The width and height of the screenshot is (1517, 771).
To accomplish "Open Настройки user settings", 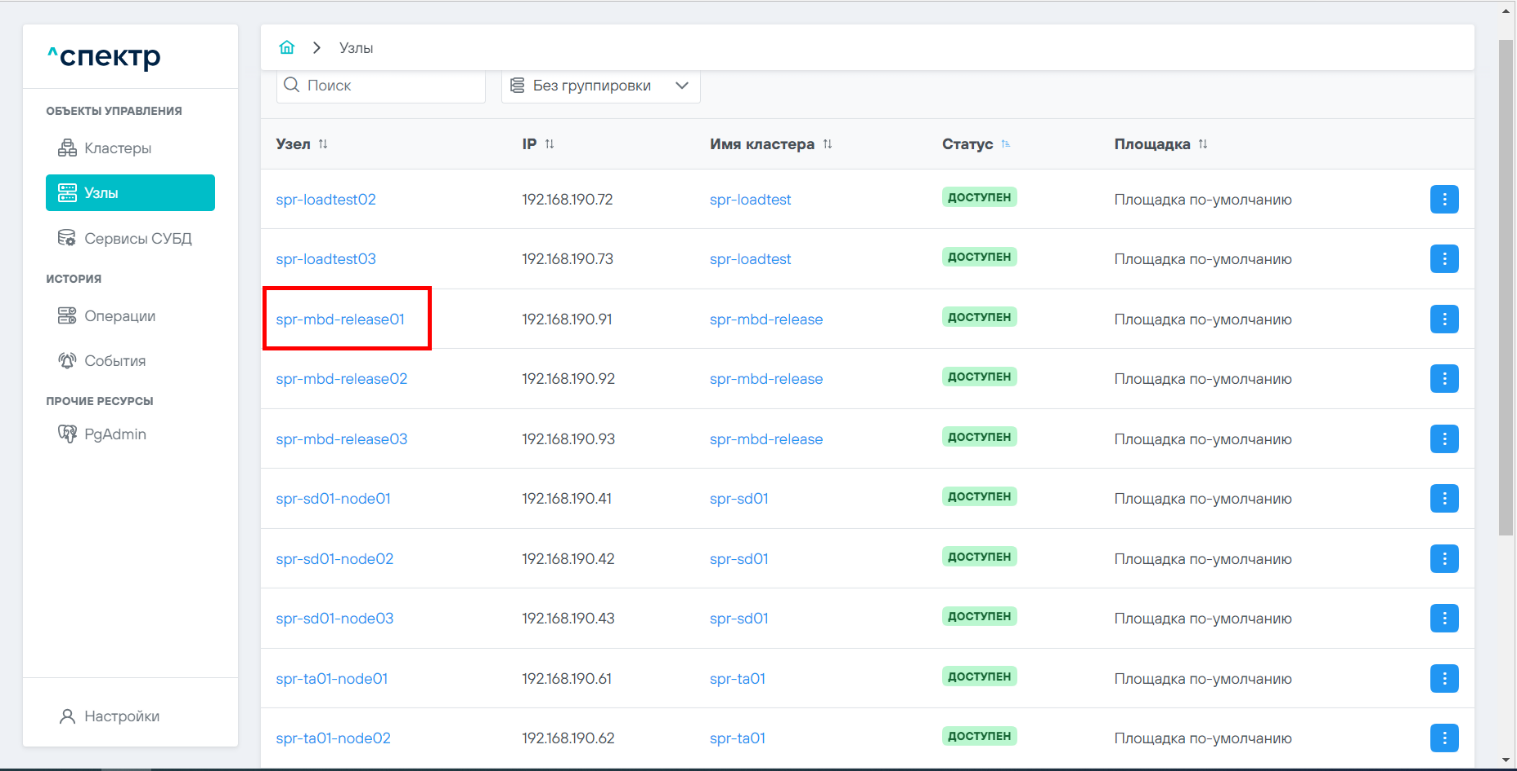I will pyautogui.click(x=121, y=716).
